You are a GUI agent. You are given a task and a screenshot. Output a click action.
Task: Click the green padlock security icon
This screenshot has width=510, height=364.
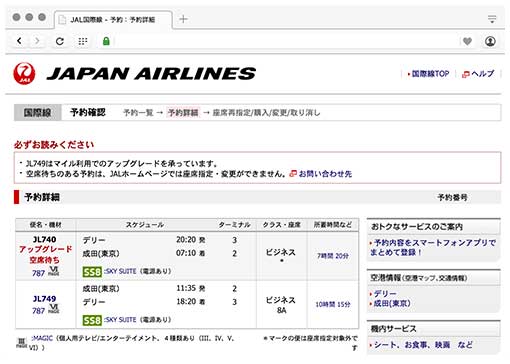click(x=106, y=41)
